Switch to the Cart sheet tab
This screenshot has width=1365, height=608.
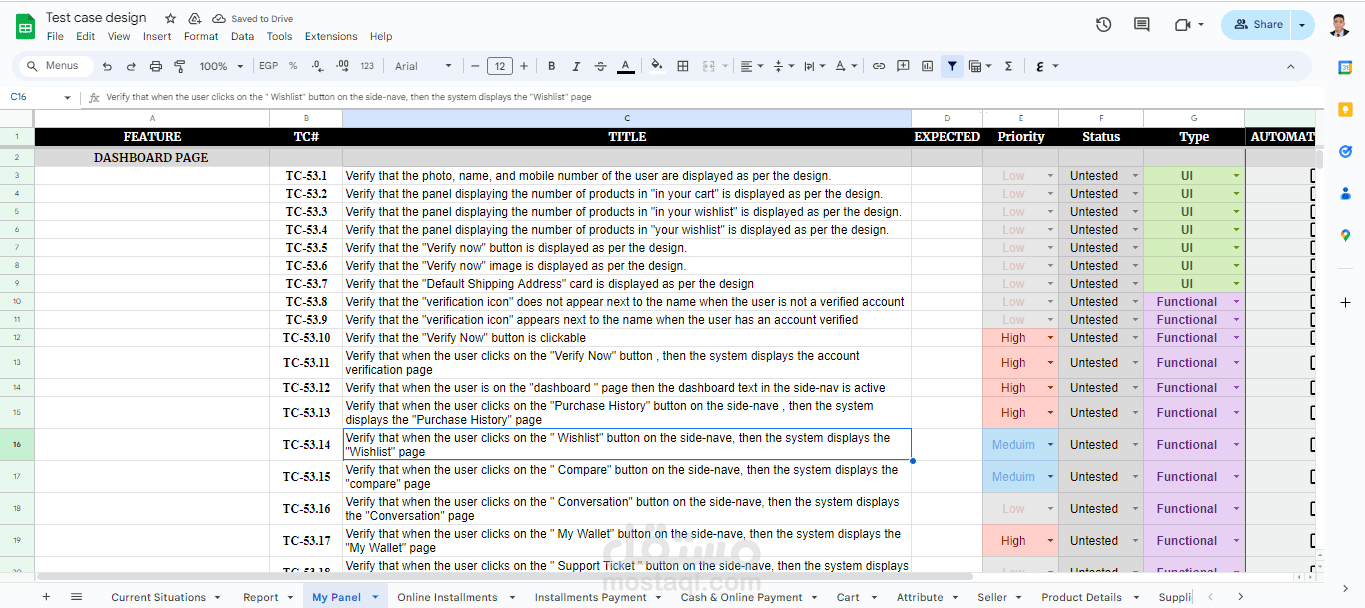pos(855,597)
